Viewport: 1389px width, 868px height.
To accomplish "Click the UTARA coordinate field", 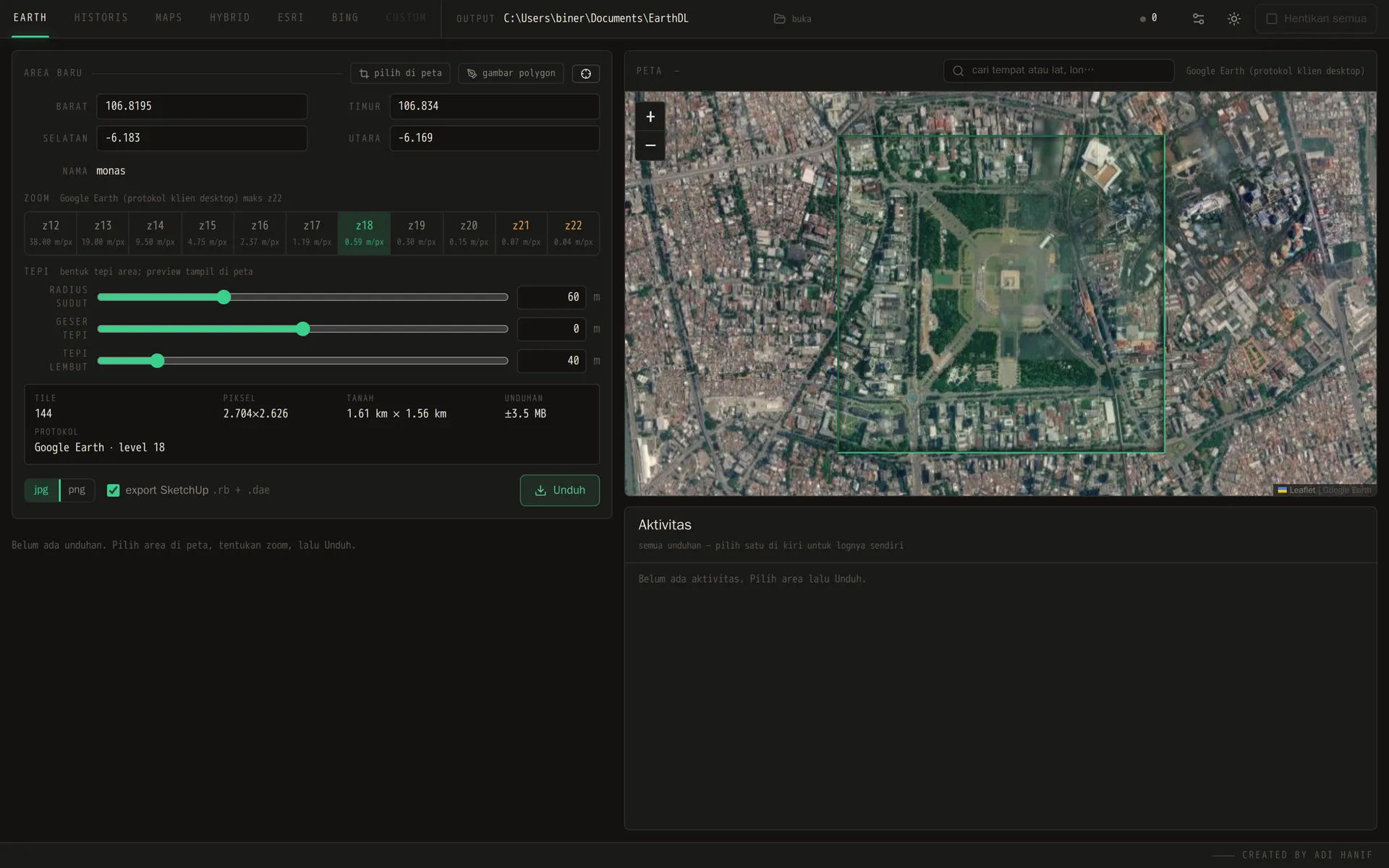I will pos(495,138).
